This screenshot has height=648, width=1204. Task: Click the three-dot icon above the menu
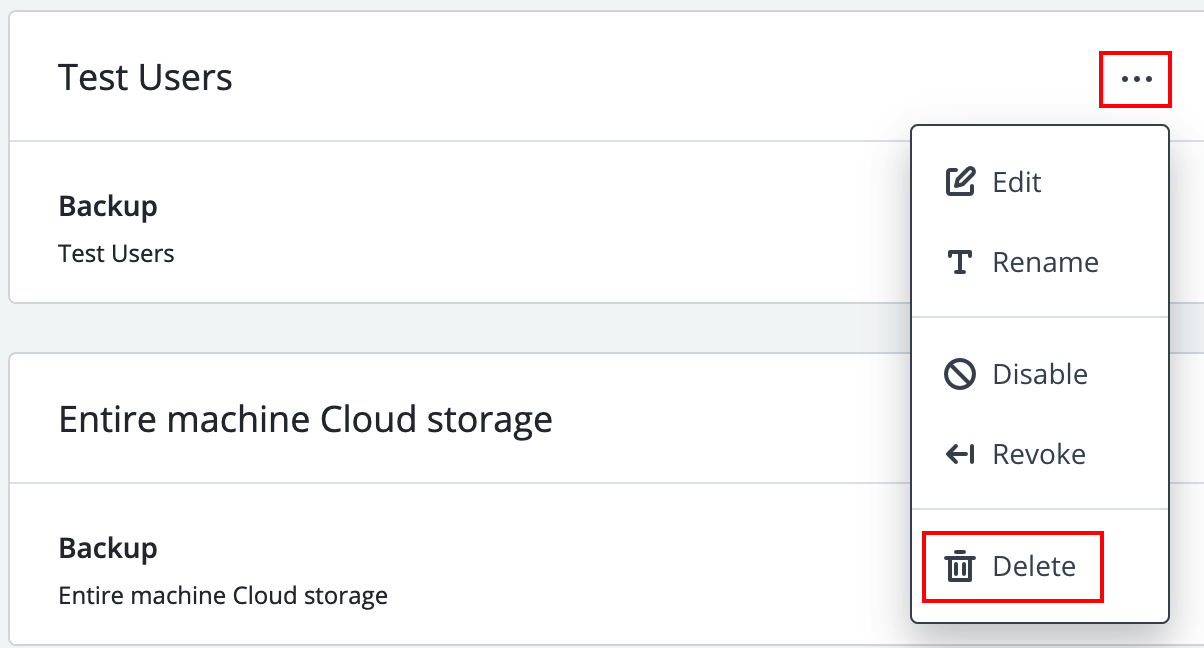[1135, 79]
